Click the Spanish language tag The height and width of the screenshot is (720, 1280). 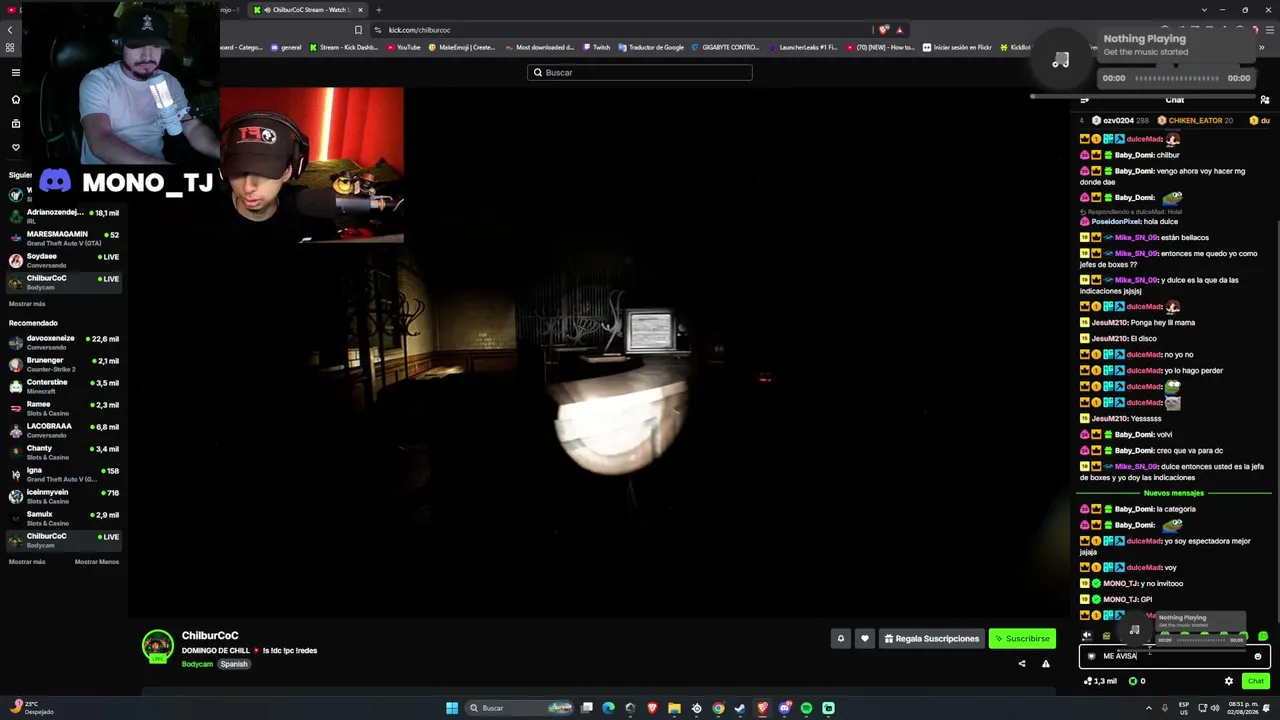pos(234,664)
